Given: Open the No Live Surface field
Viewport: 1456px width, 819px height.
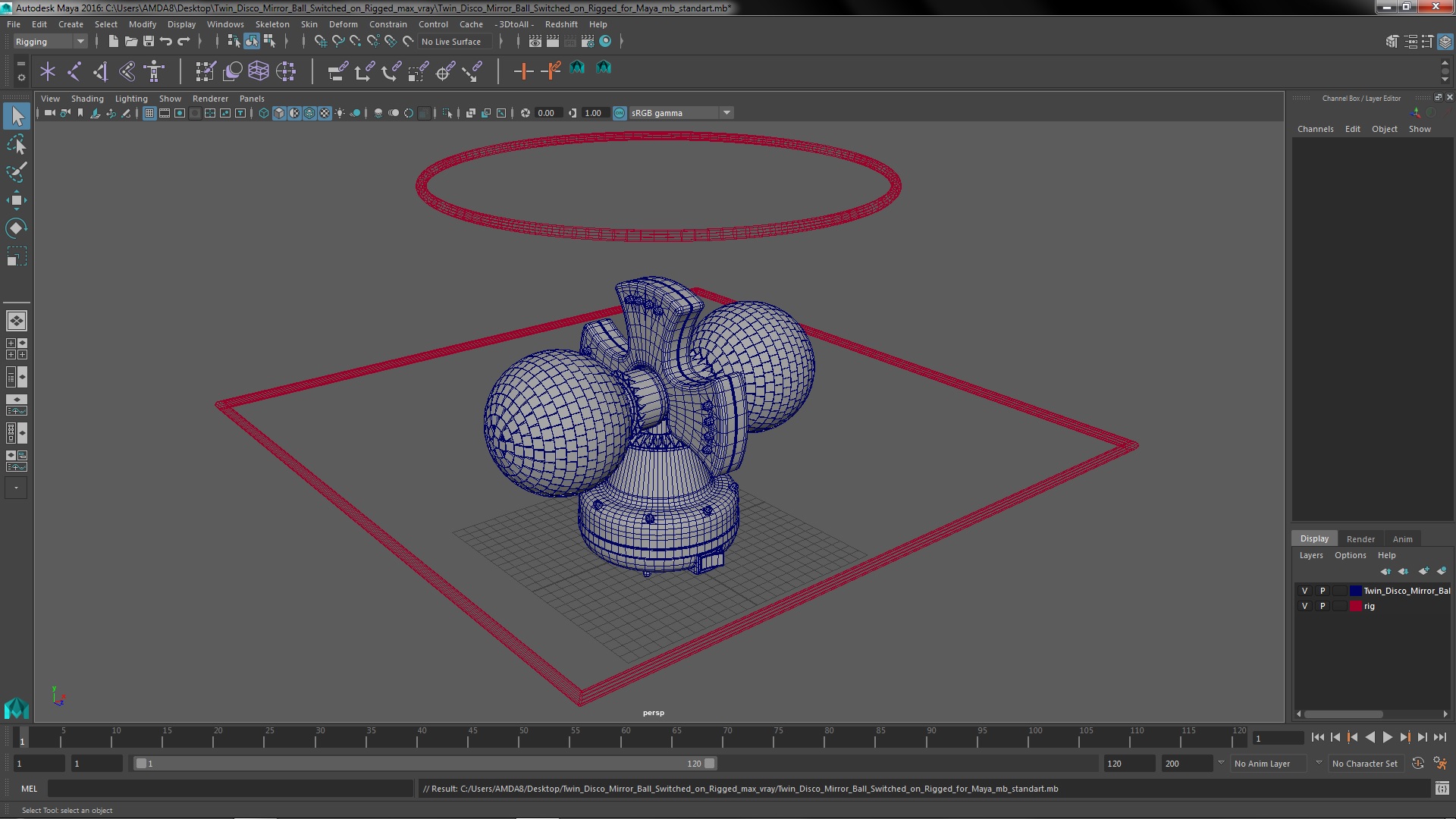Looking at the screenshot, I should coord(455,42).
